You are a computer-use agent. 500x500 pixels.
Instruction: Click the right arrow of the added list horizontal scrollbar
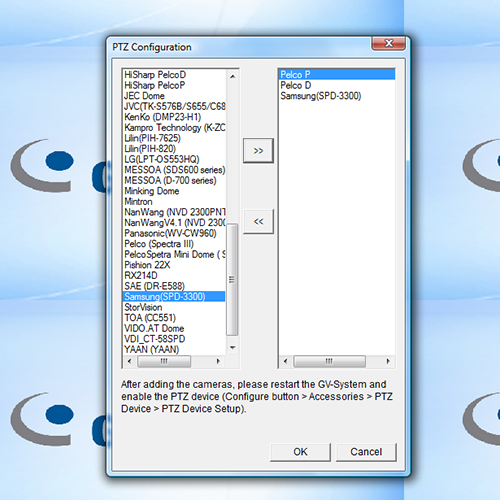388,361
